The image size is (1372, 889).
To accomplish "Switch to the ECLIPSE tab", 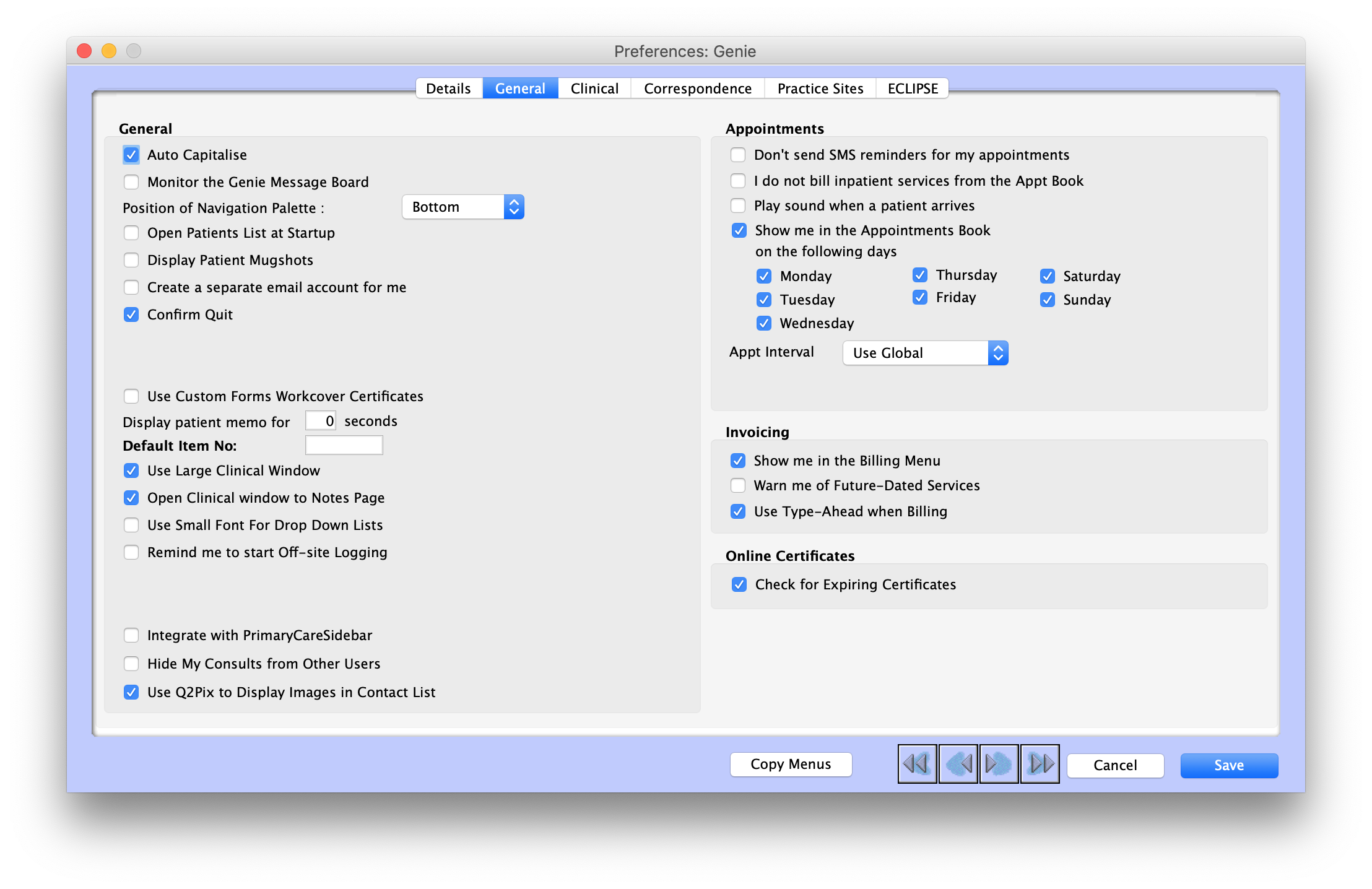I will (x=912, y=88).
